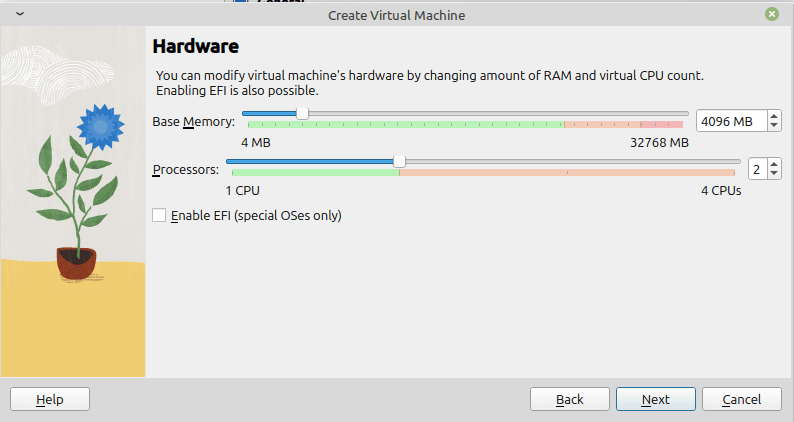Open Help for this wizard

[x=50, y=399]
